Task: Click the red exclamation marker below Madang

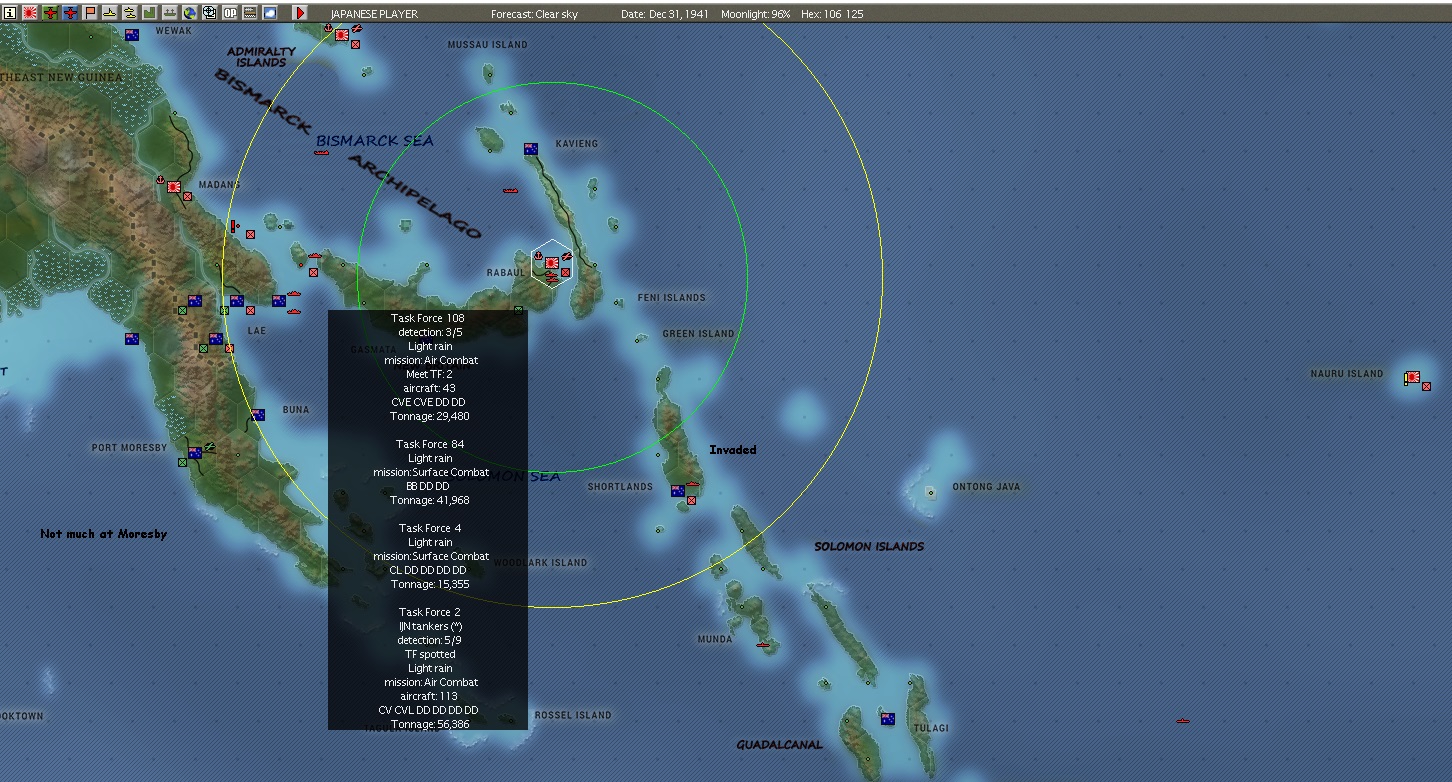Action: click(234, 226)
